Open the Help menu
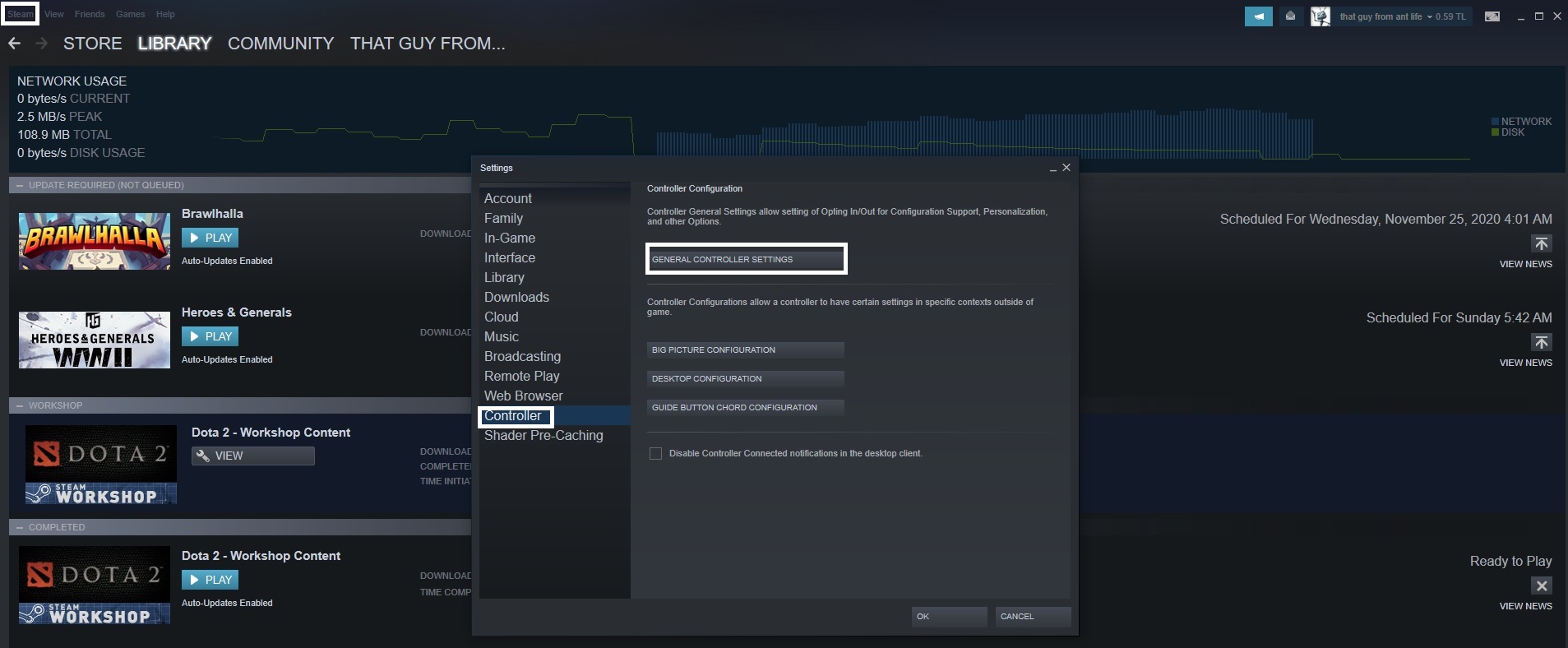 pos(165,14)
